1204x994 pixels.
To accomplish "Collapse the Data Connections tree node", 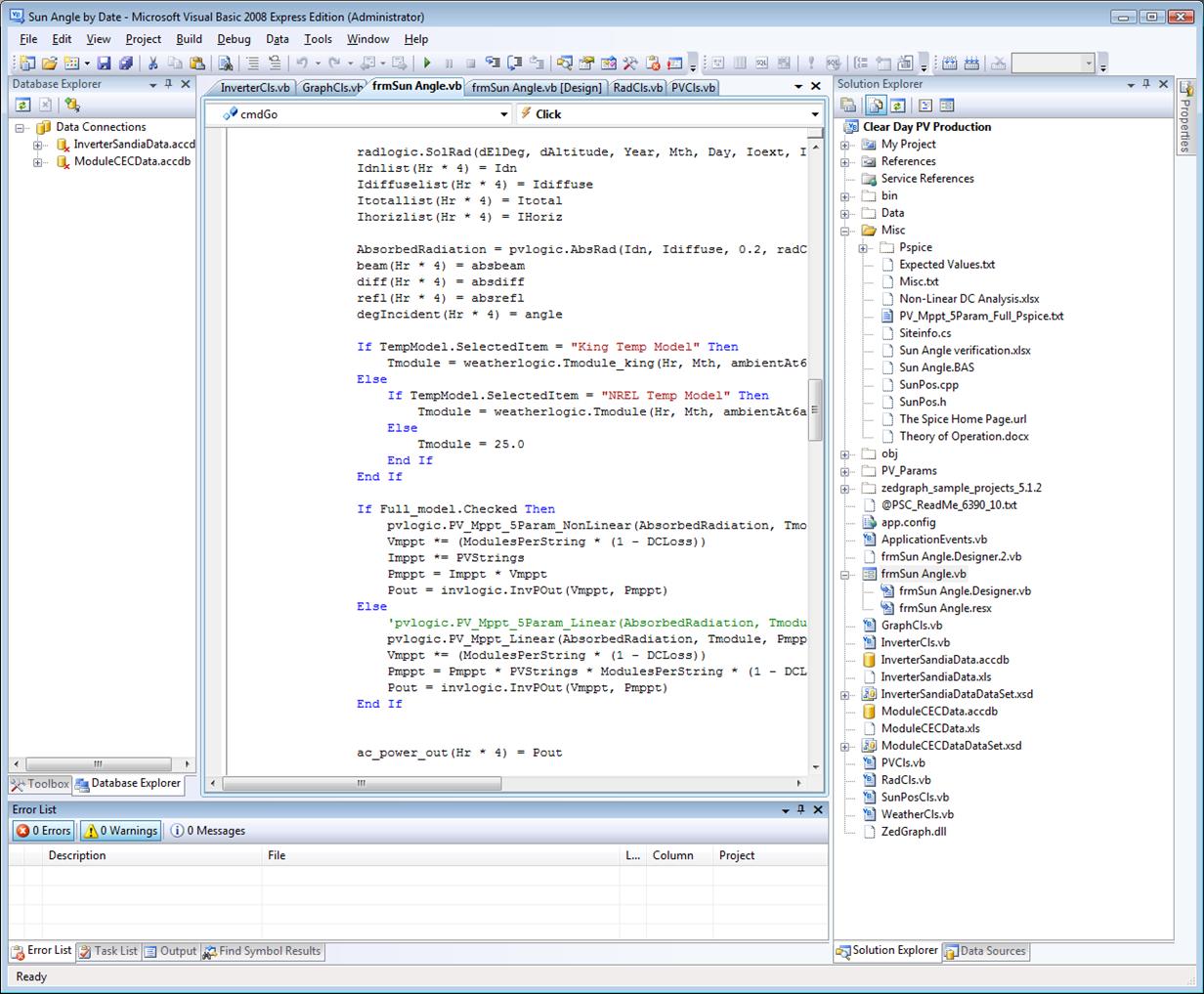I will [x=20, y=128].
